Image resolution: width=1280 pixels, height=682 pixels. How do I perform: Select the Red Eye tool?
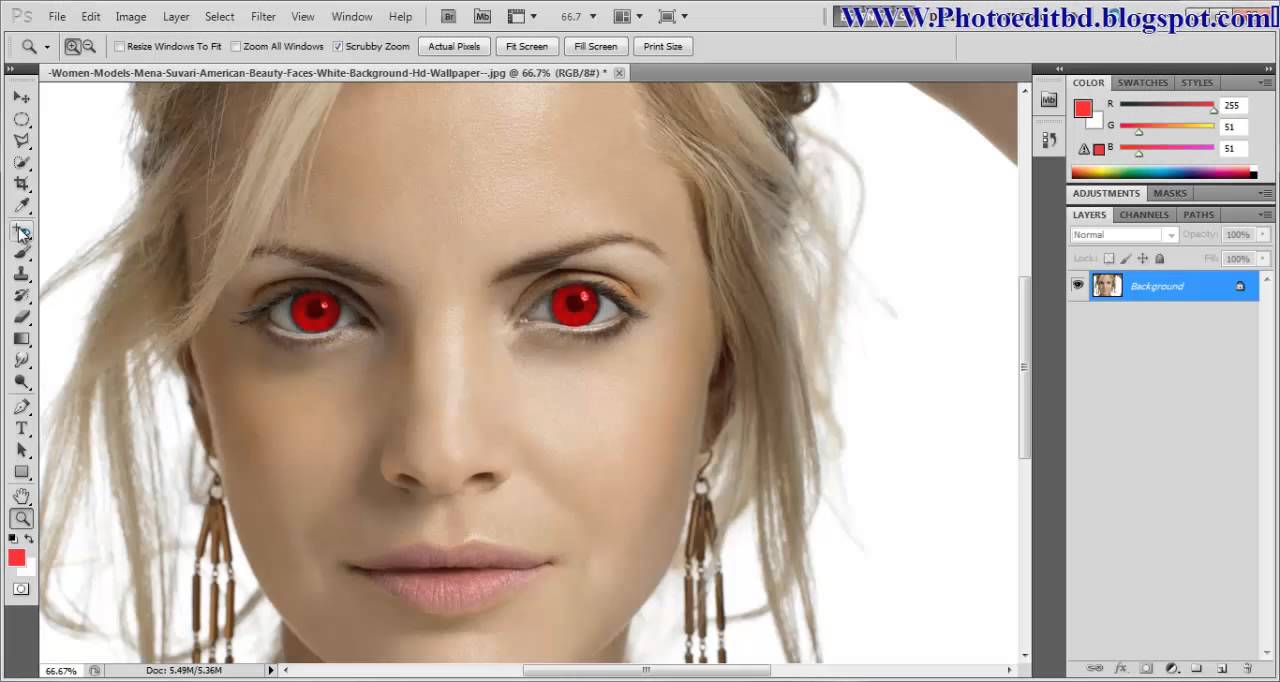pyautogui.click(x=21, y=232)
